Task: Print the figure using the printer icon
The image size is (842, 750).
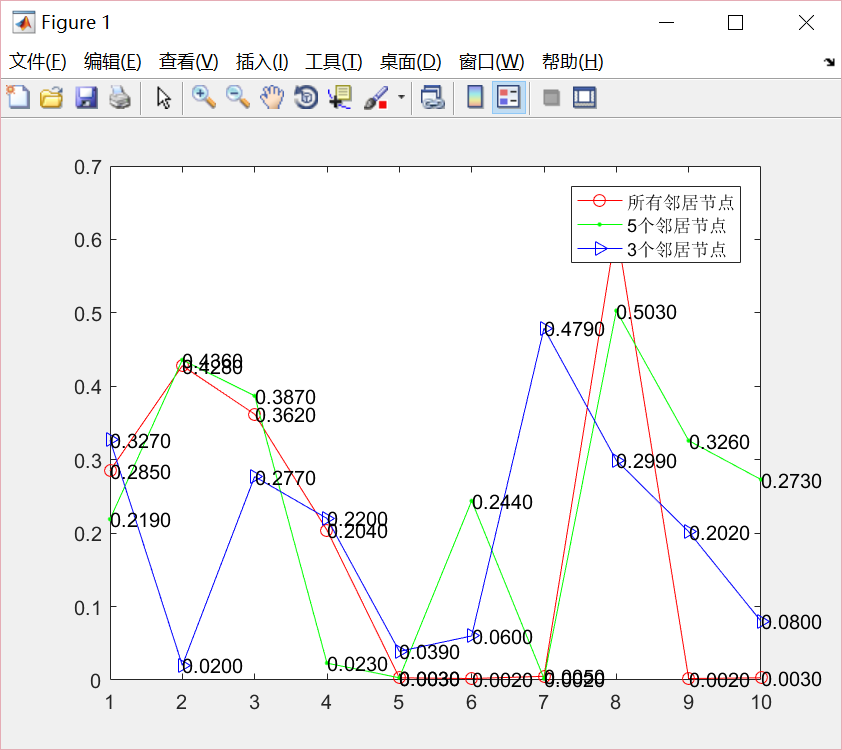Action: tap(120, 98)
